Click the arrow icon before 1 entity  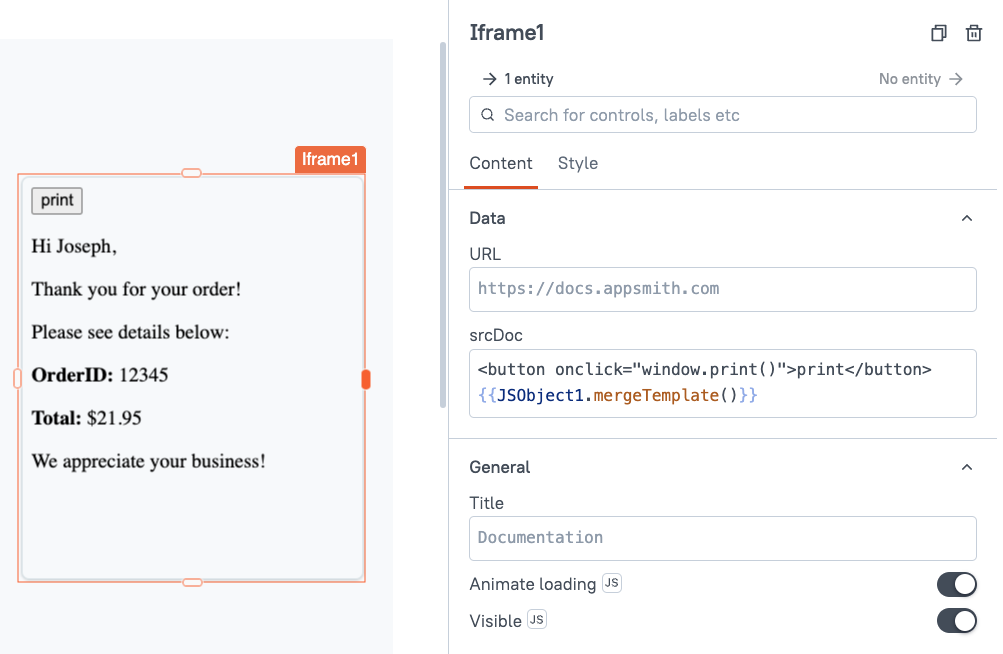489,78
